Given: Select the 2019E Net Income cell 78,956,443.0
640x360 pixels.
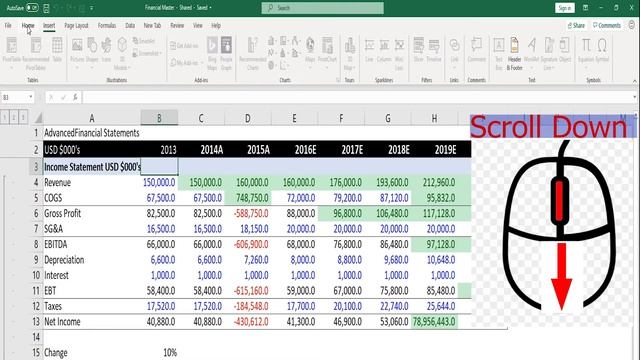Looking at the screenshot, I should click(434, 322).
